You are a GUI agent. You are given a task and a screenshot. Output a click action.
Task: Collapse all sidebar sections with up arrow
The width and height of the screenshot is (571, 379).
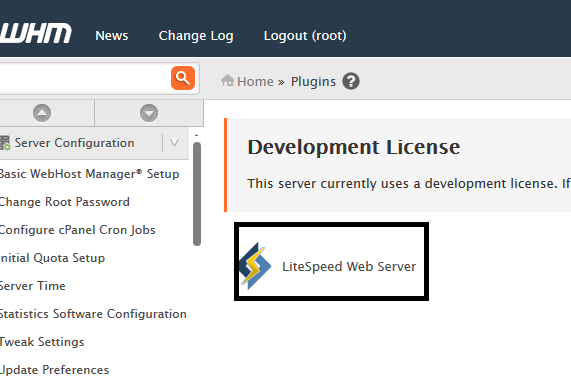[42, 113]
